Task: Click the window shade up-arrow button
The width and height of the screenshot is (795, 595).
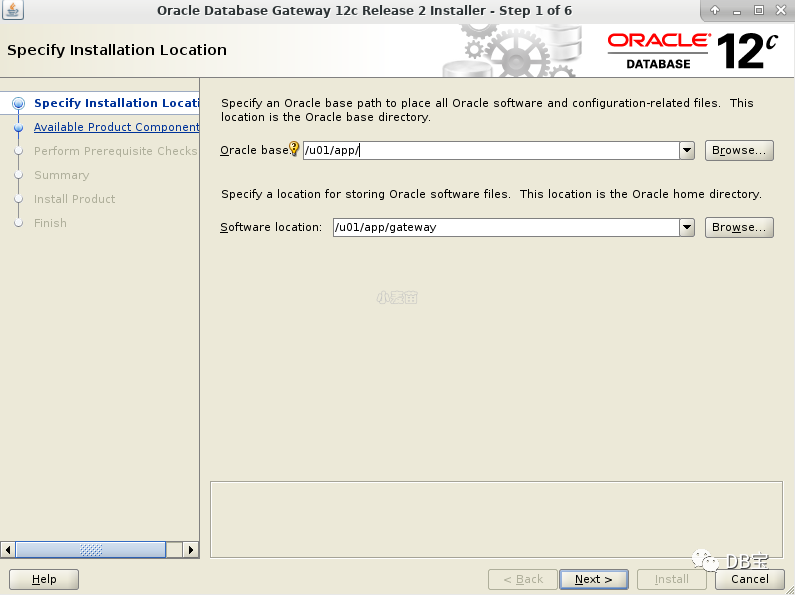Action: [x=715, y=10]
